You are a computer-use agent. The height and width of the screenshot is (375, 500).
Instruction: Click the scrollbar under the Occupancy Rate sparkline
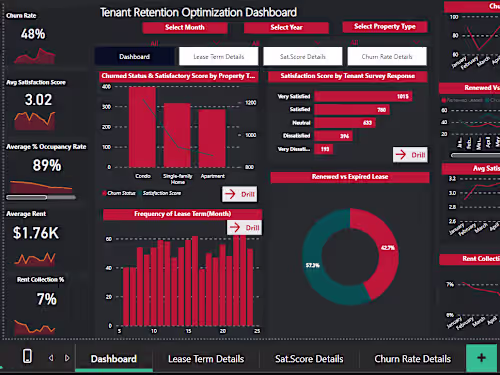[41, 197]
